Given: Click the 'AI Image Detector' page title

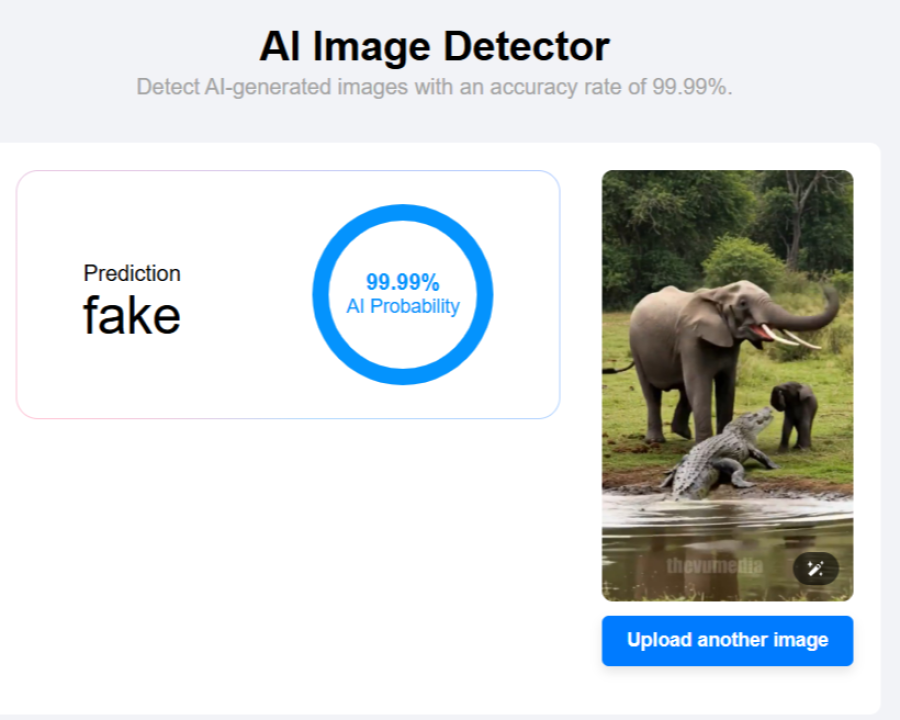Looking at the screenshot, I should pos(434,45).
